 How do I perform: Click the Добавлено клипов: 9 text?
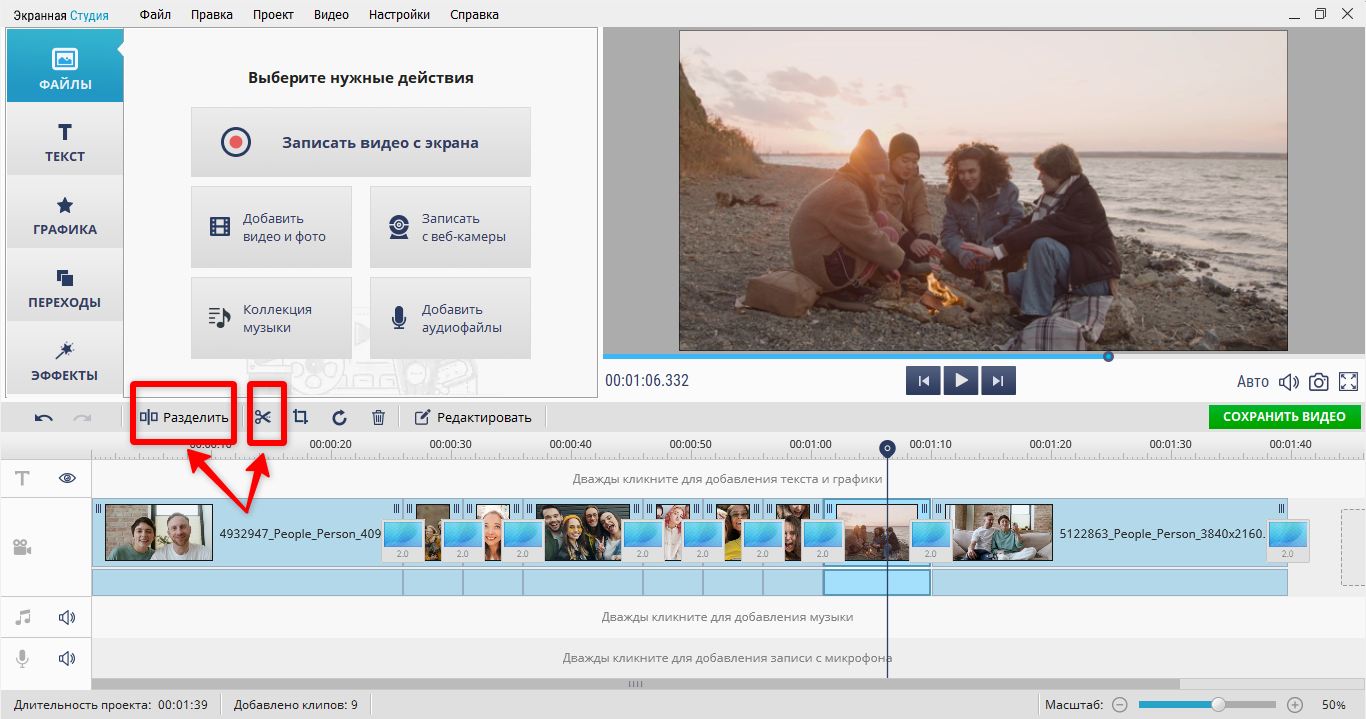(x=296, y=705)
